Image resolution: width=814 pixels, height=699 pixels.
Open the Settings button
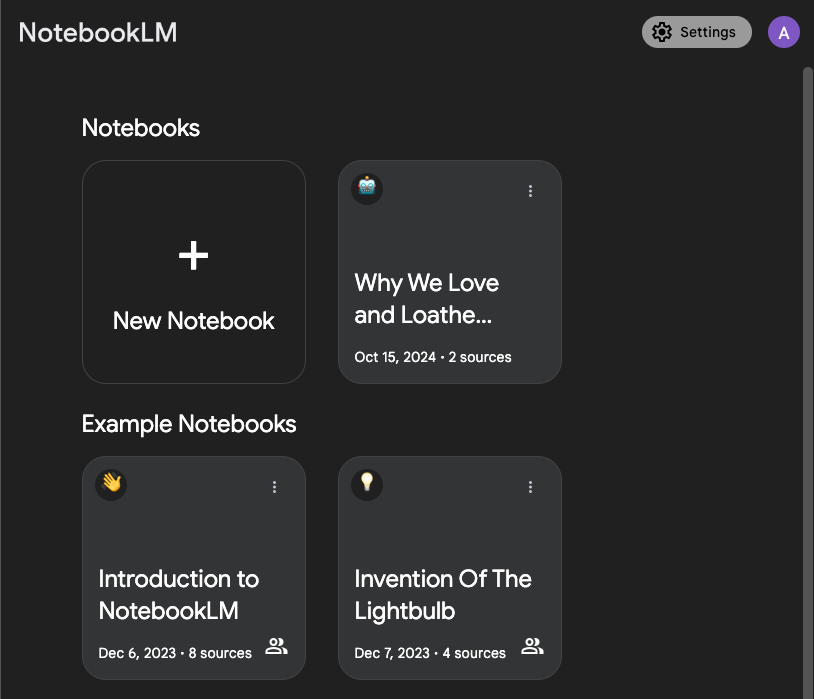(697, 32)
